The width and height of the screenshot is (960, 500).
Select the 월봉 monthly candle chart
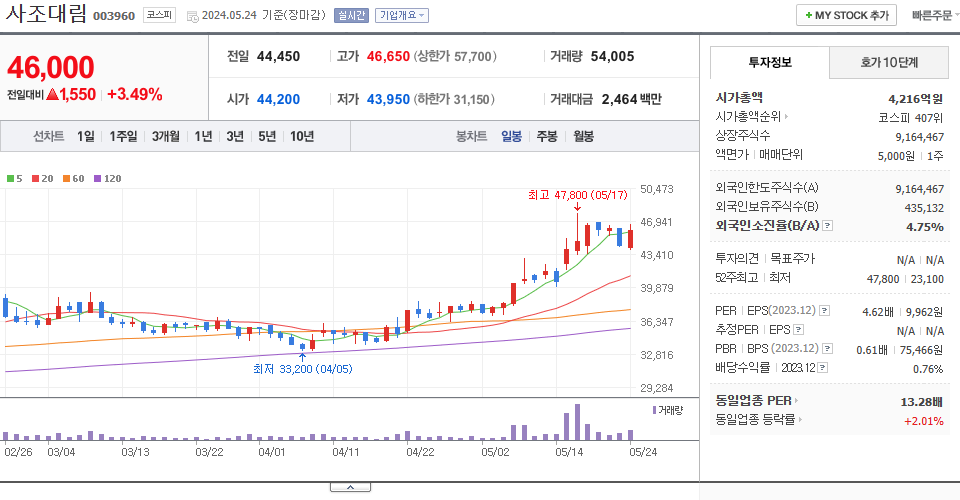pyautogui.click(x=583, y=136)
